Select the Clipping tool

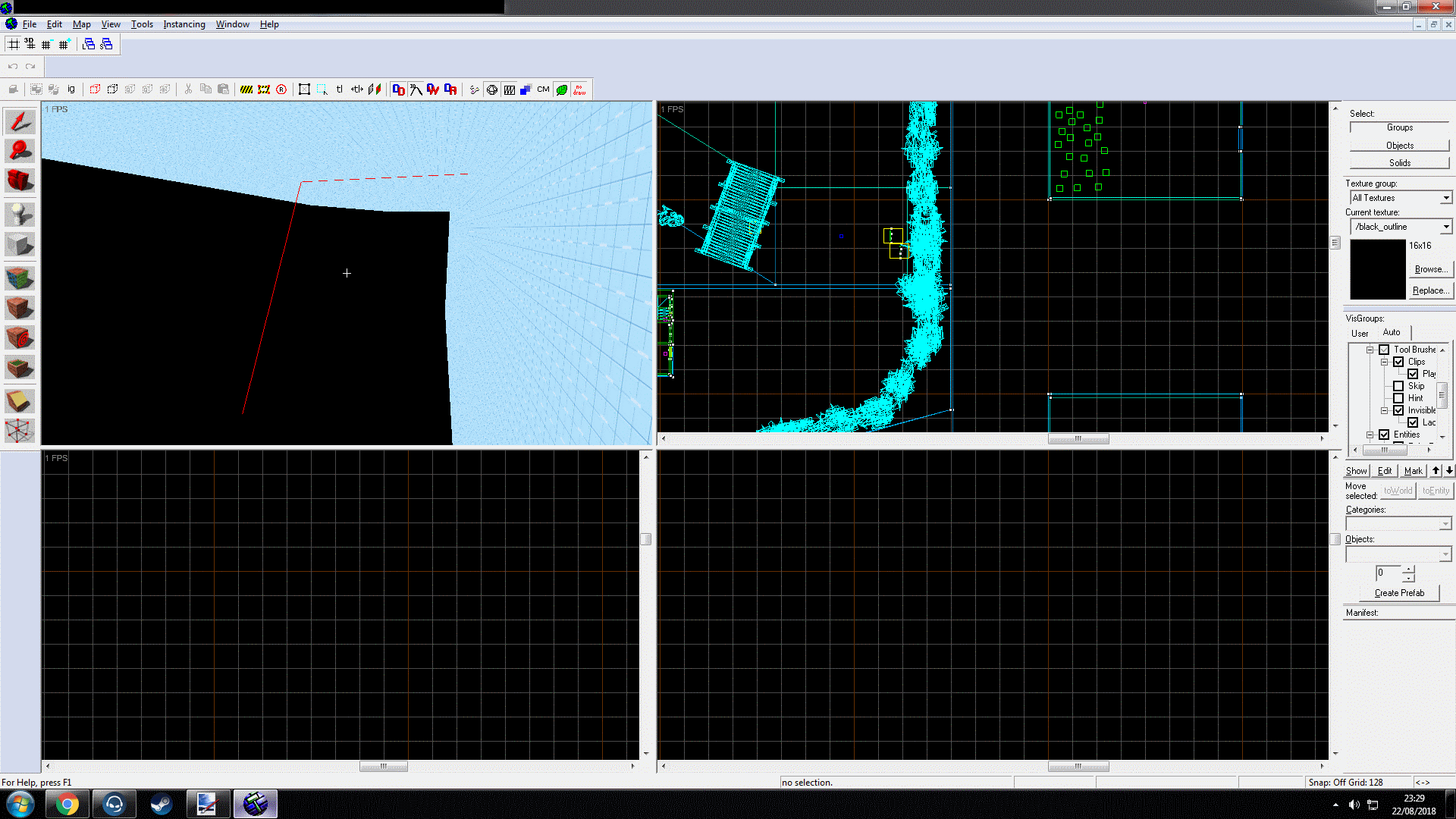point(20,400)
